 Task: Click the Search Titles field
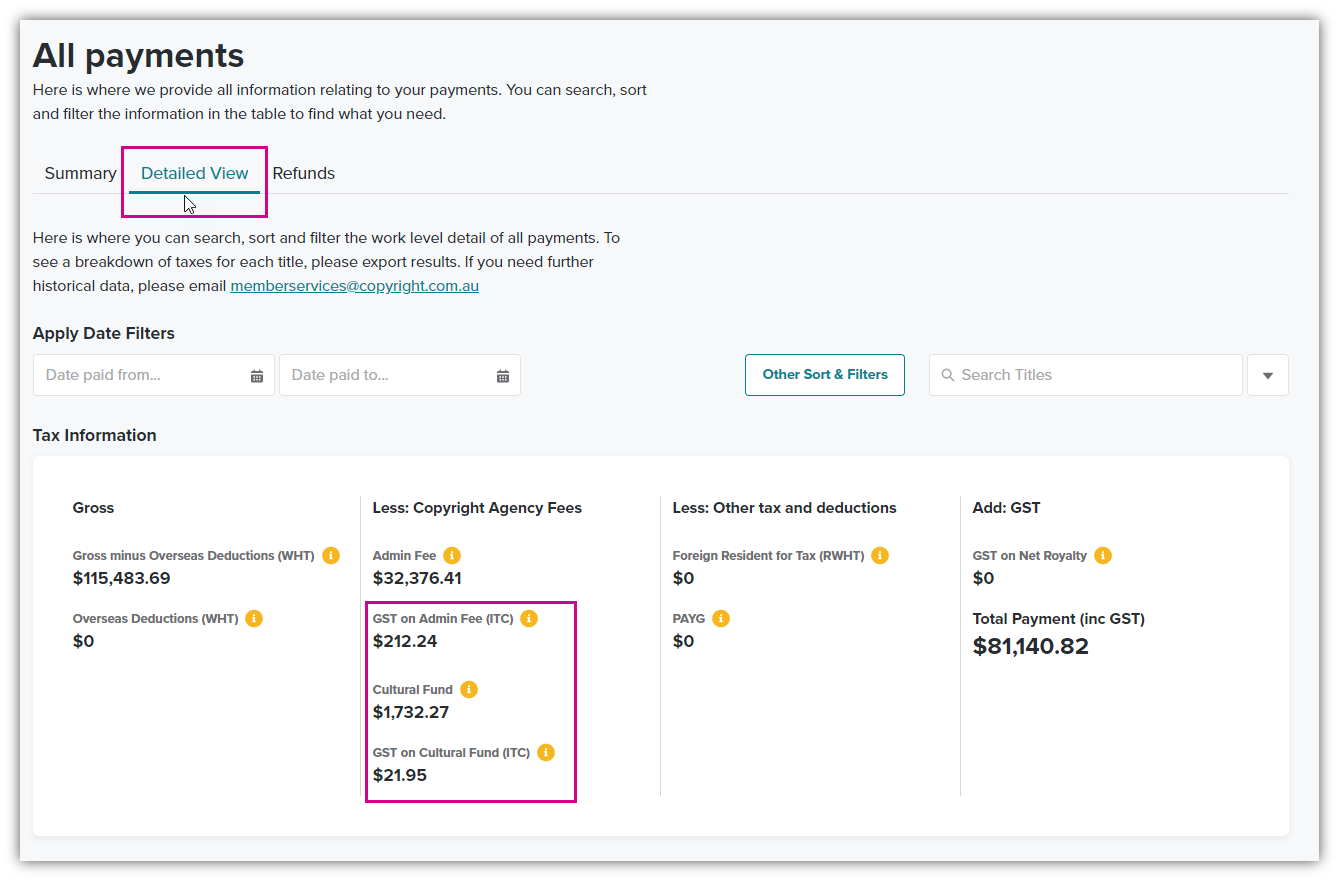(1086, 375)
